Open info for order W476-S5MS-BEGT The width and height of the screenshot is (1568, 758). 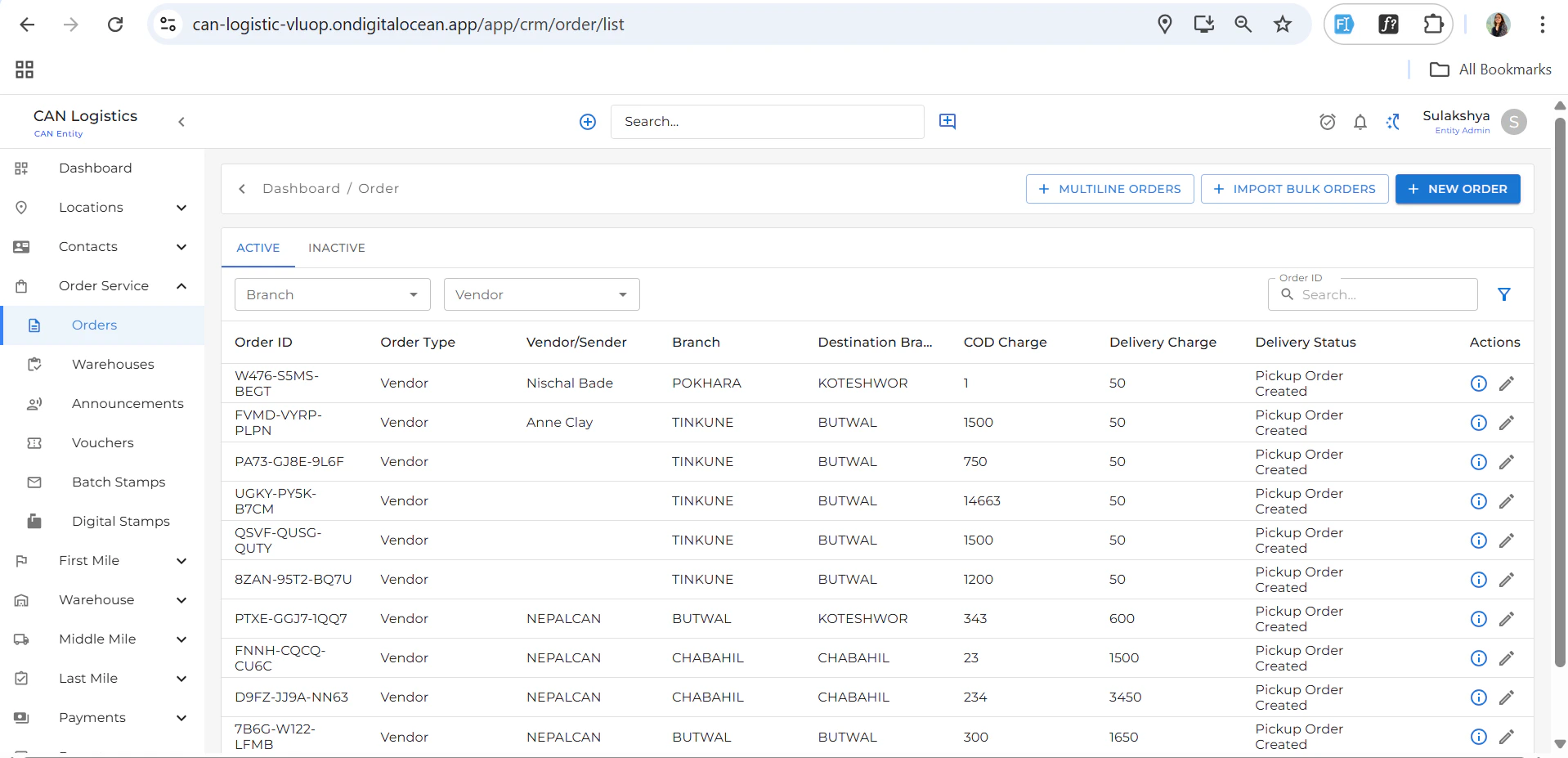click(1478, 383)
